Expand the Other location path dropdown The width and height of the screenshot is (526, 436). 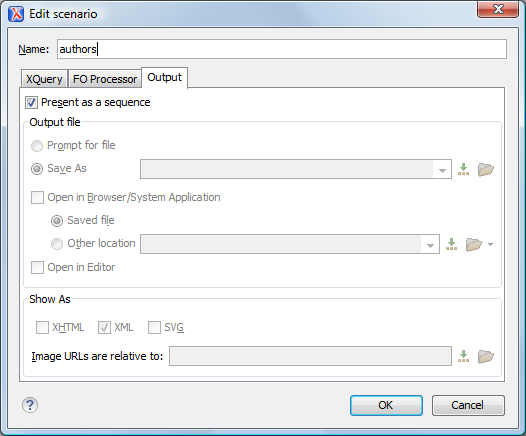[430, 244]
